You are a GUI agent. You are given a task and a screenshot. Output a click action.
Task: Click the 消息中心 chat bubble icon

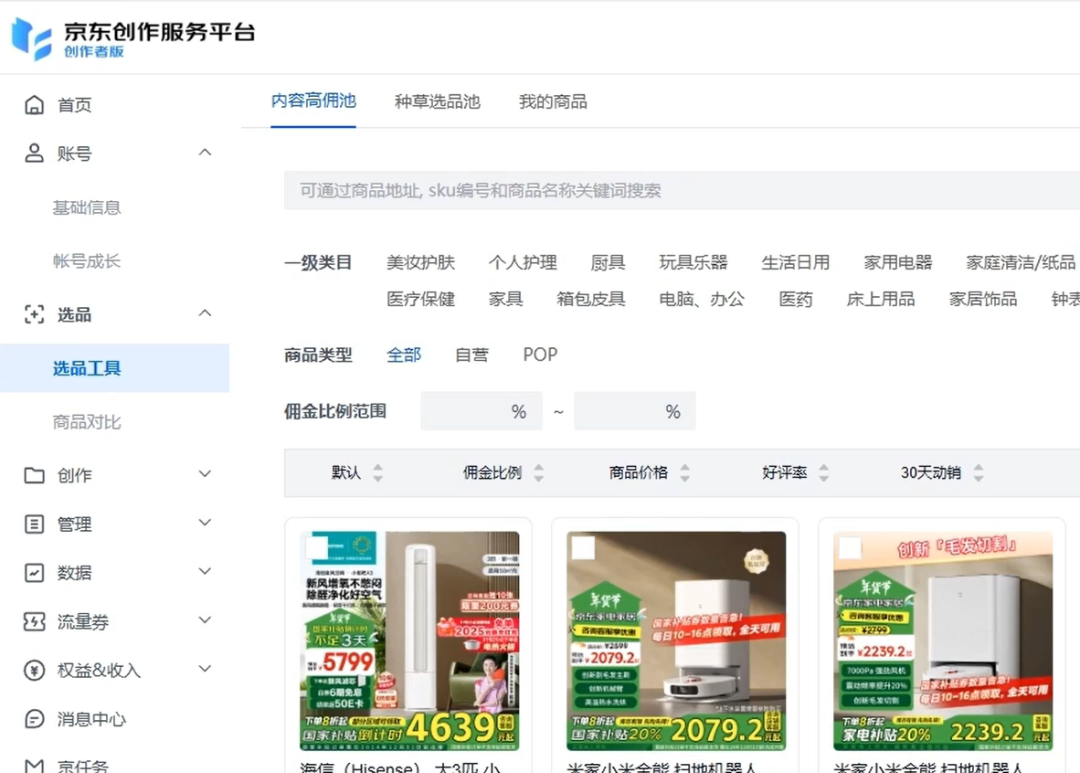(34, 719)
